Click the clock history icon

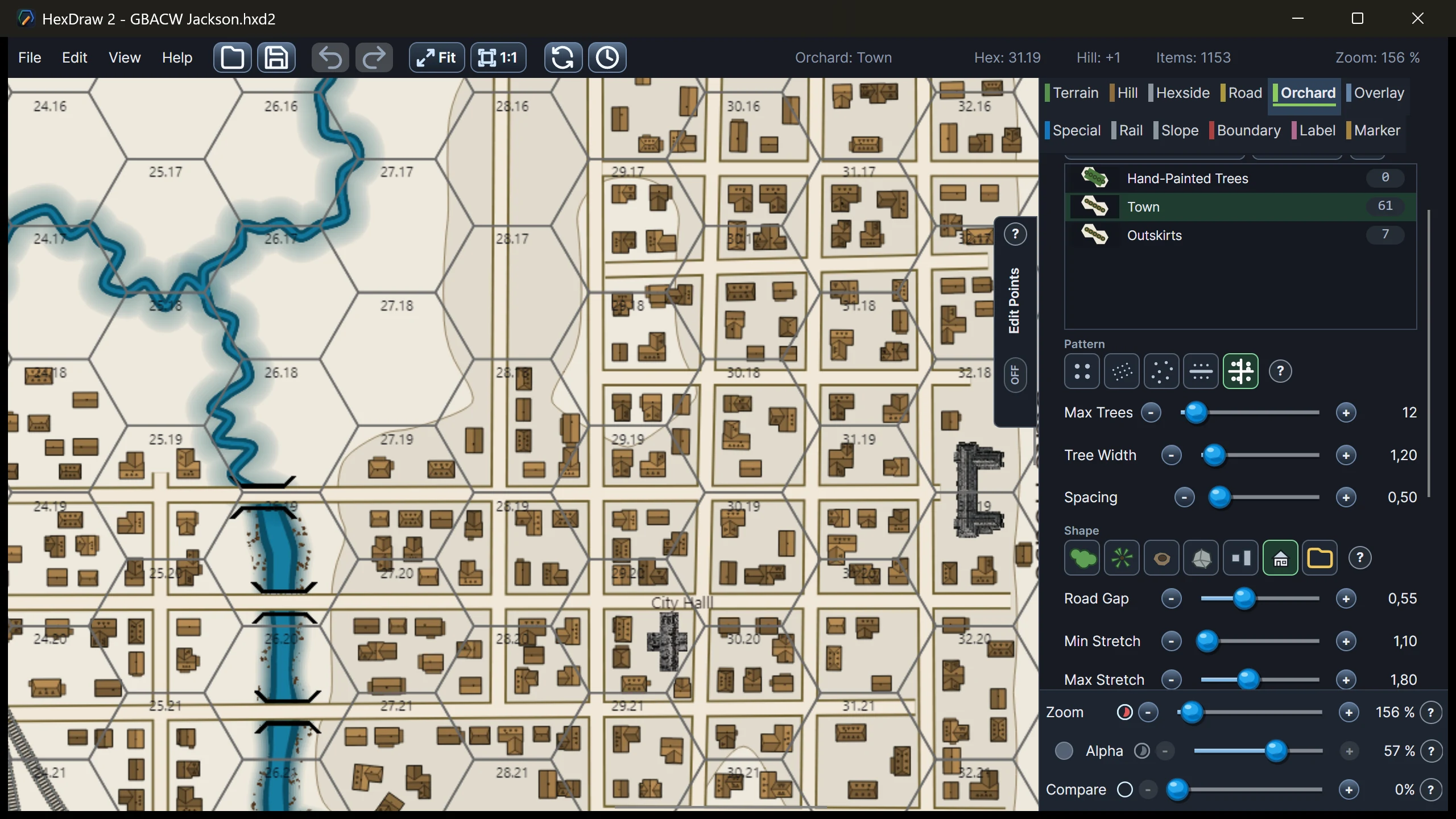607,57
